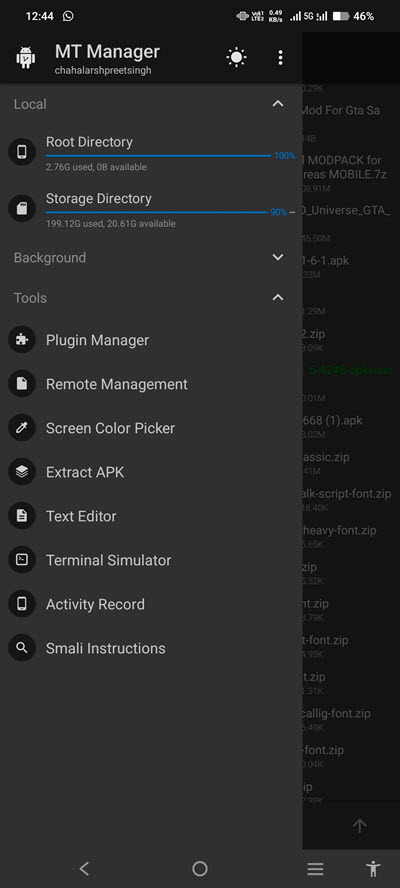Click the Screen Color Picker eyedropper icon
Viewport: 400px width, 888px height.
point(22,428)
